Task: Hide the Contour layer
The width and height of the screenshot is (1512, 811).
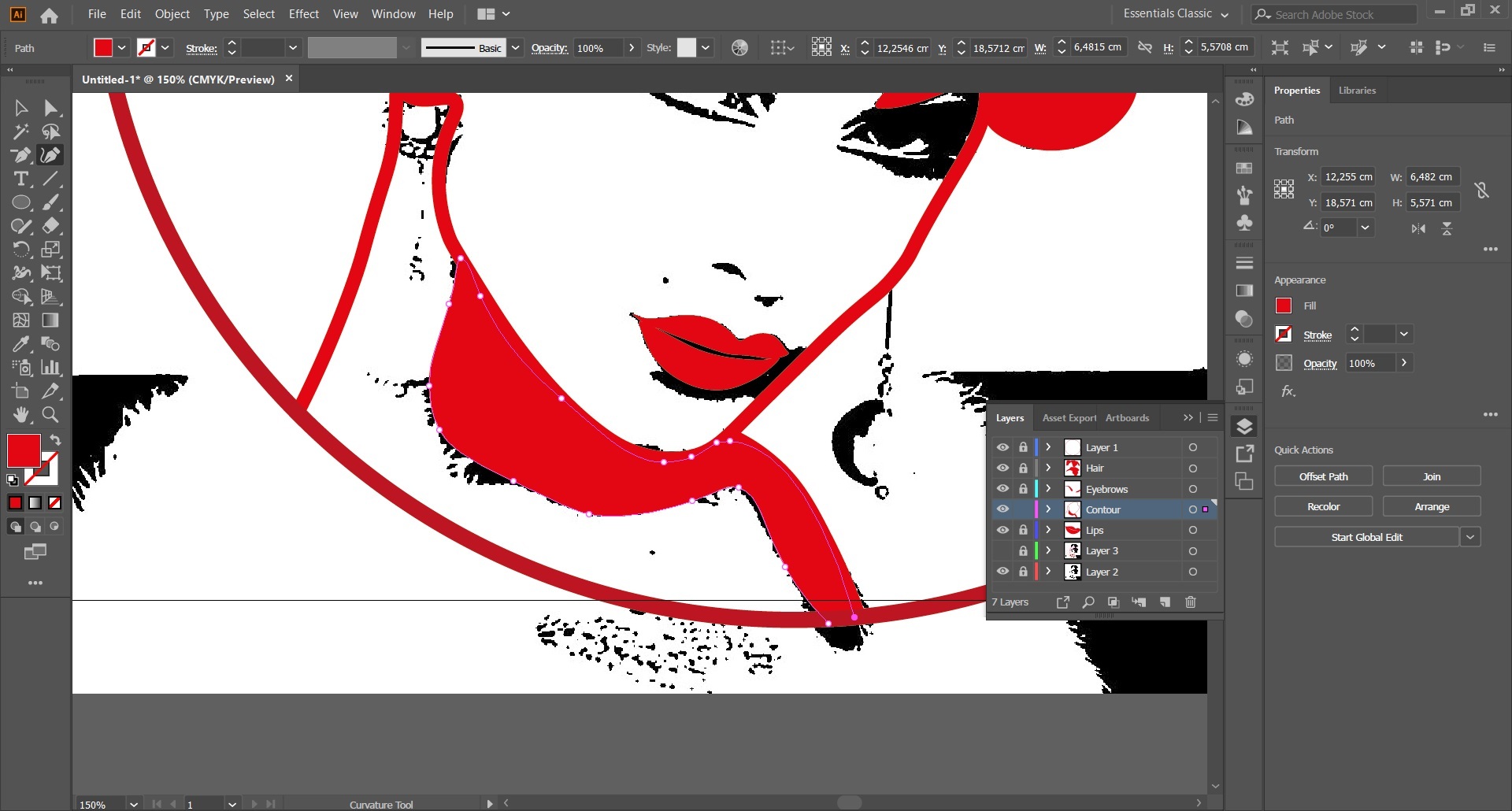Action: (1002, 509)
